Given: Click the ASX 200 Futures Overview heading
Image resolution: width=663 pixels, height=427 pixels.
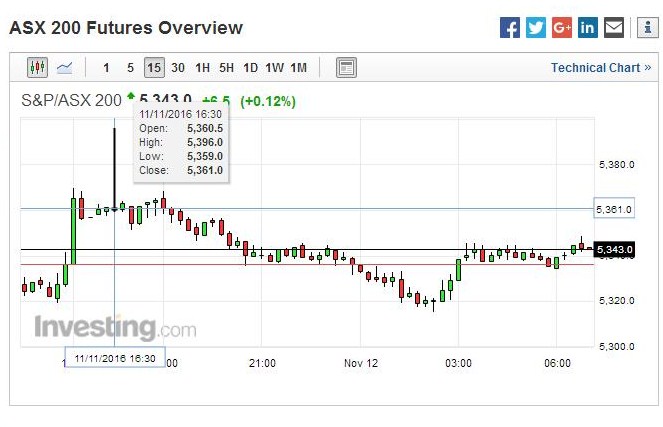Looking at the screenshot, I should point(126,28).
